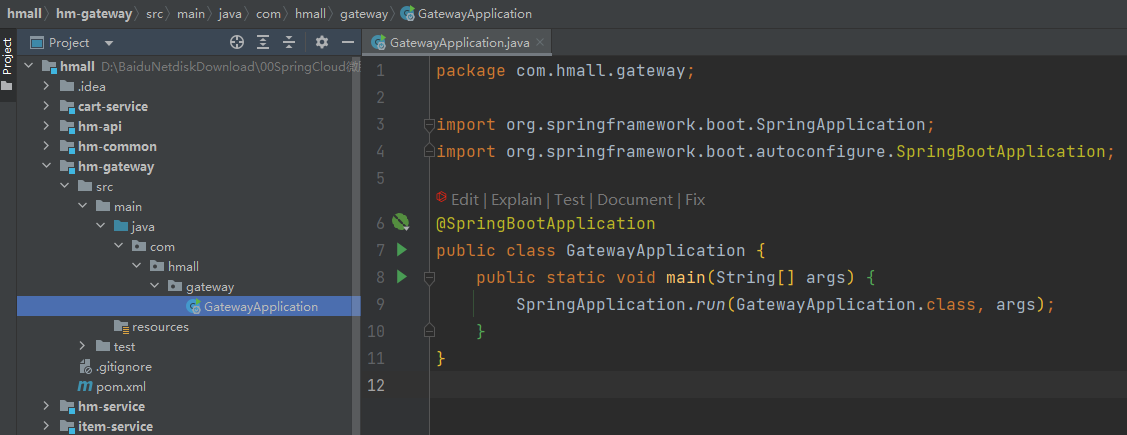
Task: Click the .gitignore file icon
Action: point(85,367)
